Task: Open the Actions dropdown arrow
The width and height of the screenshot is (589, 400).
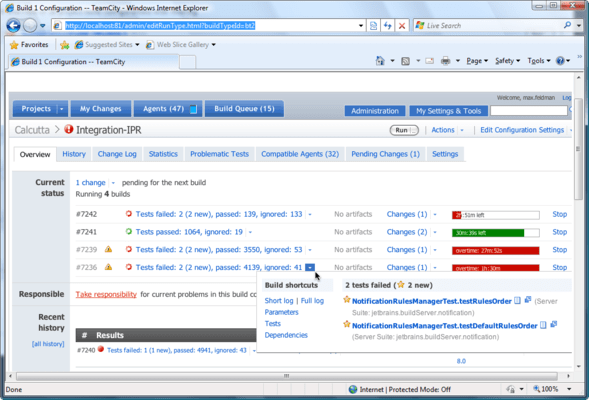Action: tap(462, 130)
